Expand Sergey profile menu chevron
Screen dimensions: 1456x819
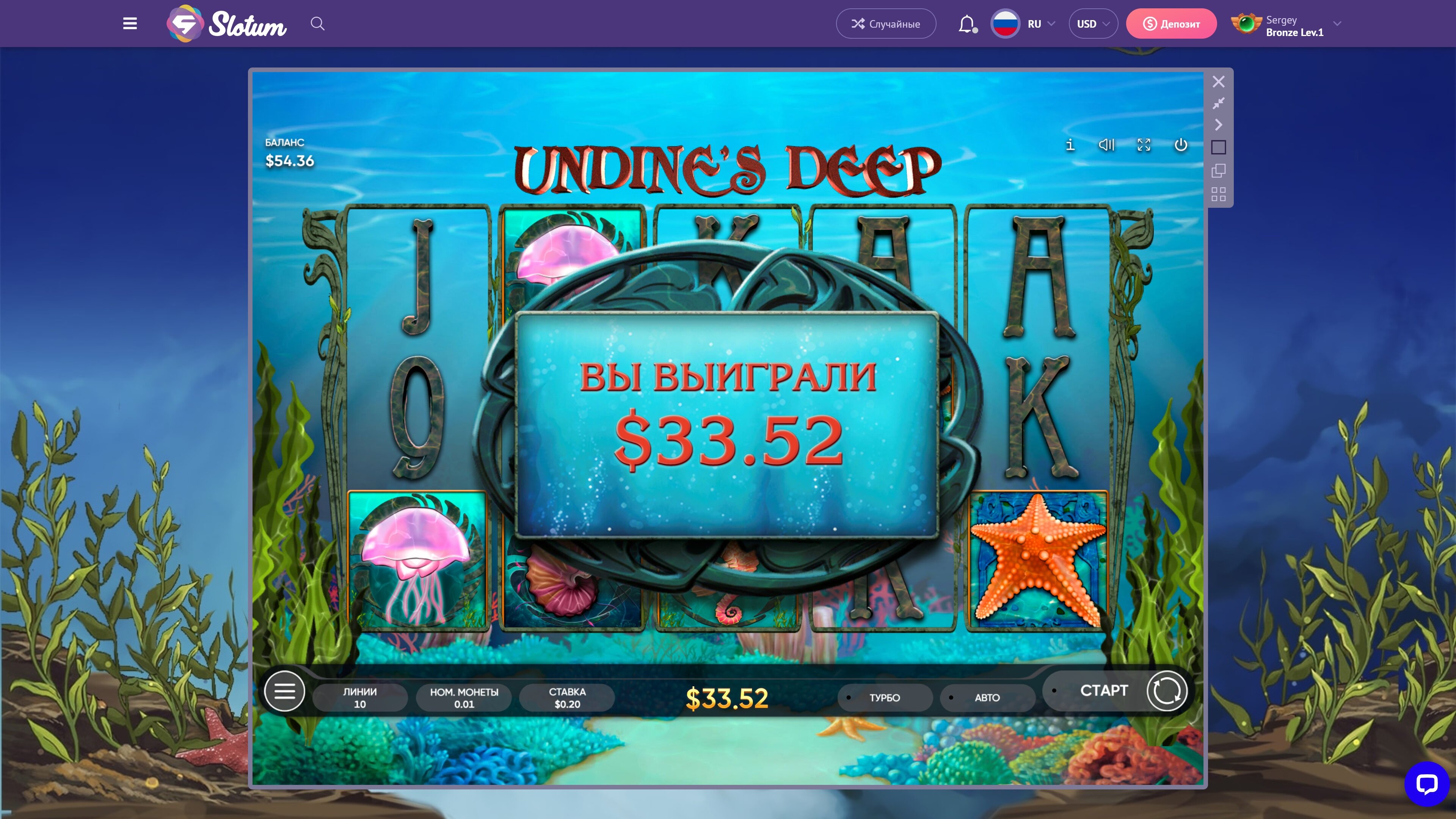[1337, 24]
